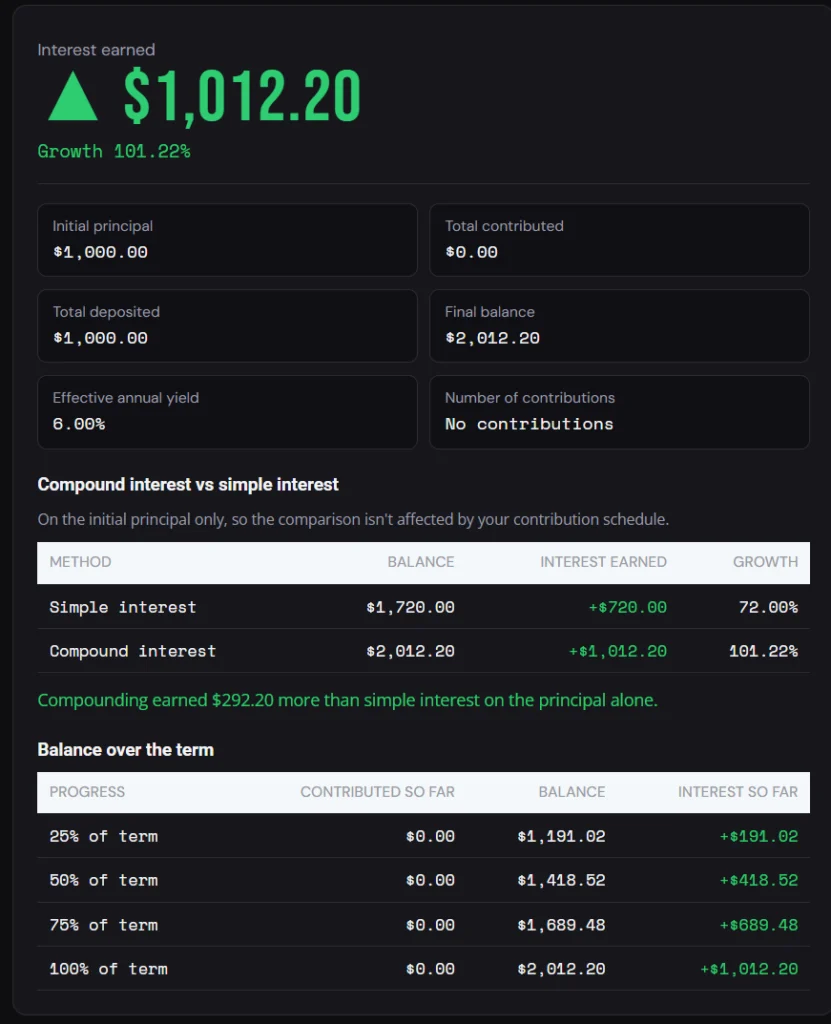831x1024 pixels.
Task: Click the $1,418.52 balance value
Action: tap(561, 880)
